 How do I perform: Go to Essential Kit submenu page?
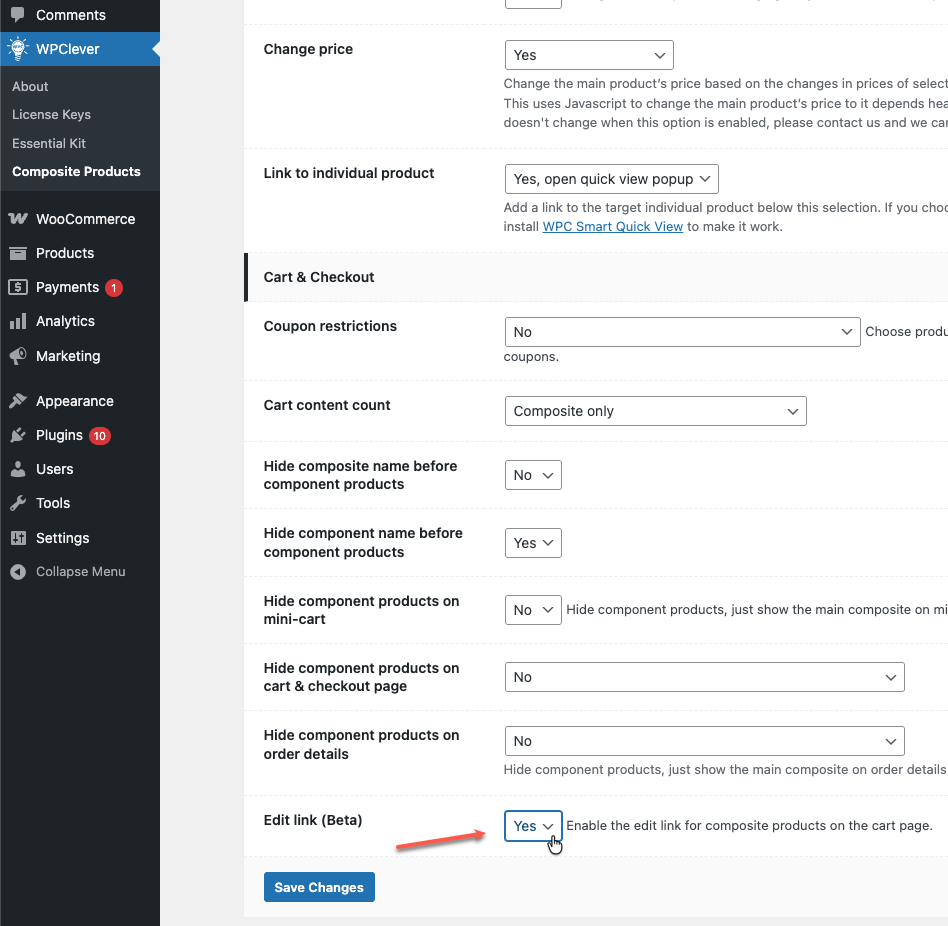coord(49,143)
